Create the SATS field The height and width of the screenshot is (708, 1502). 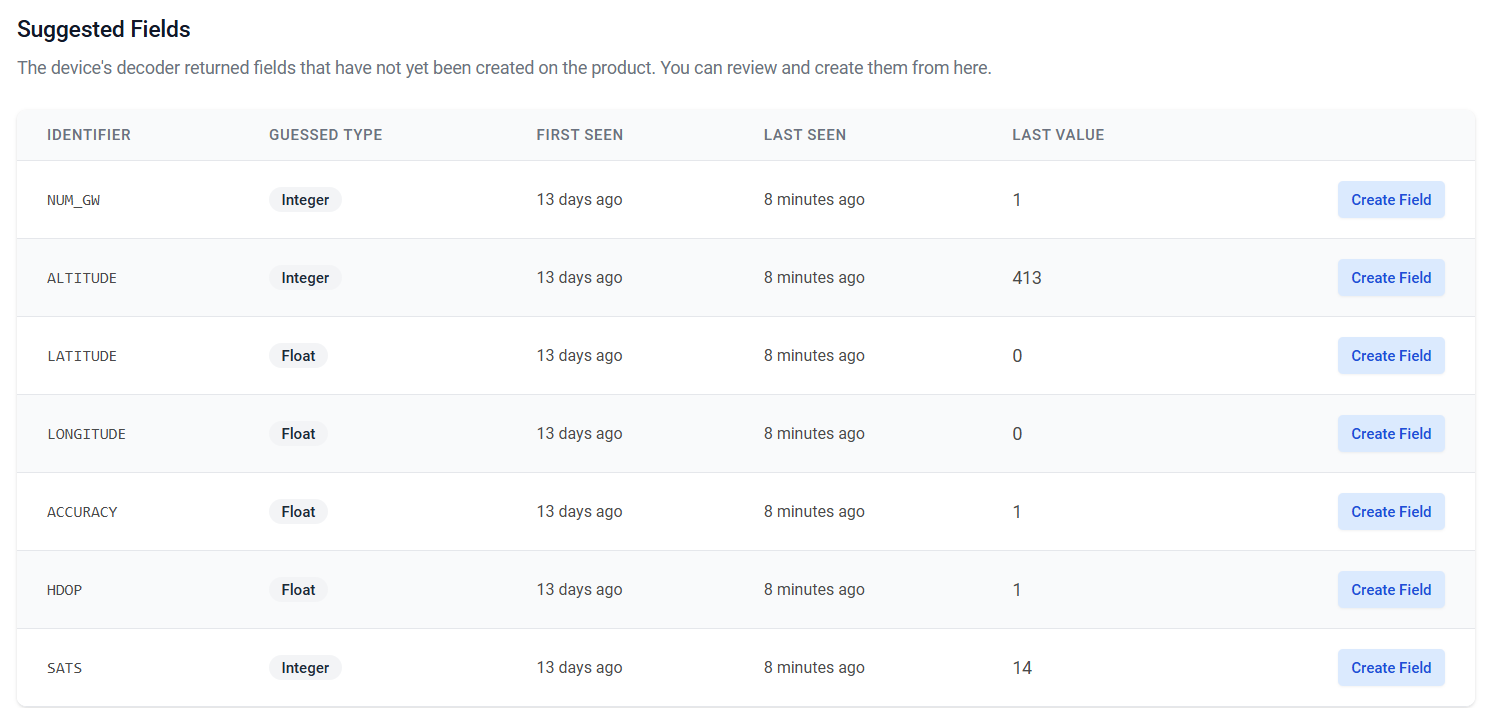1390,668
